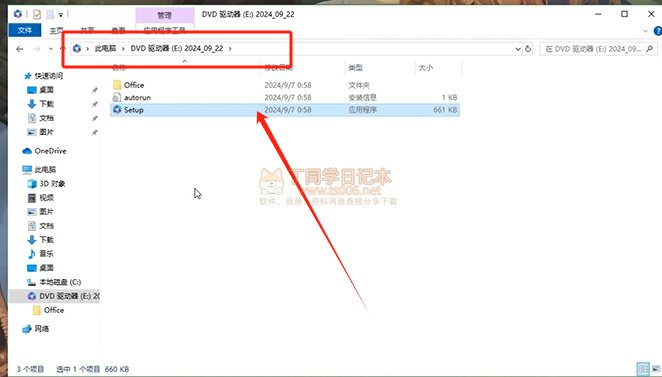
Task: Select the autorun file icon
Action: point(117,98)
